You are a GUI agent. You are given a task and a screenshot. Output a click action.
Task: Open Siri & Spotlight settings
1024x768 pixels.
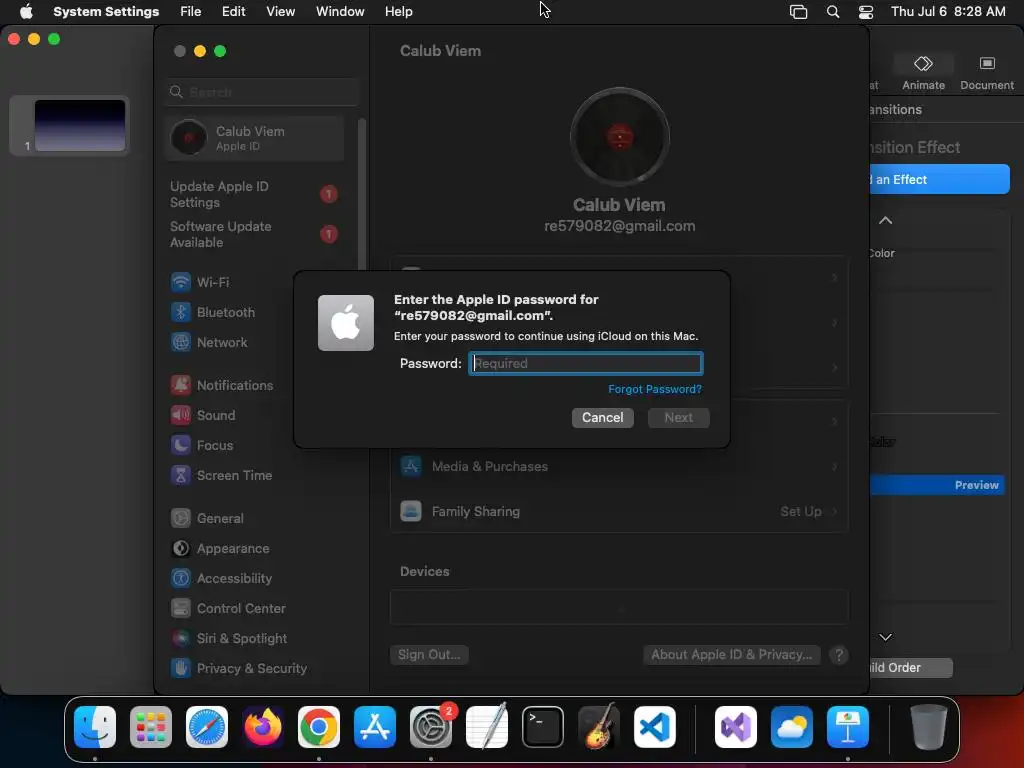[x=229, y=639]
